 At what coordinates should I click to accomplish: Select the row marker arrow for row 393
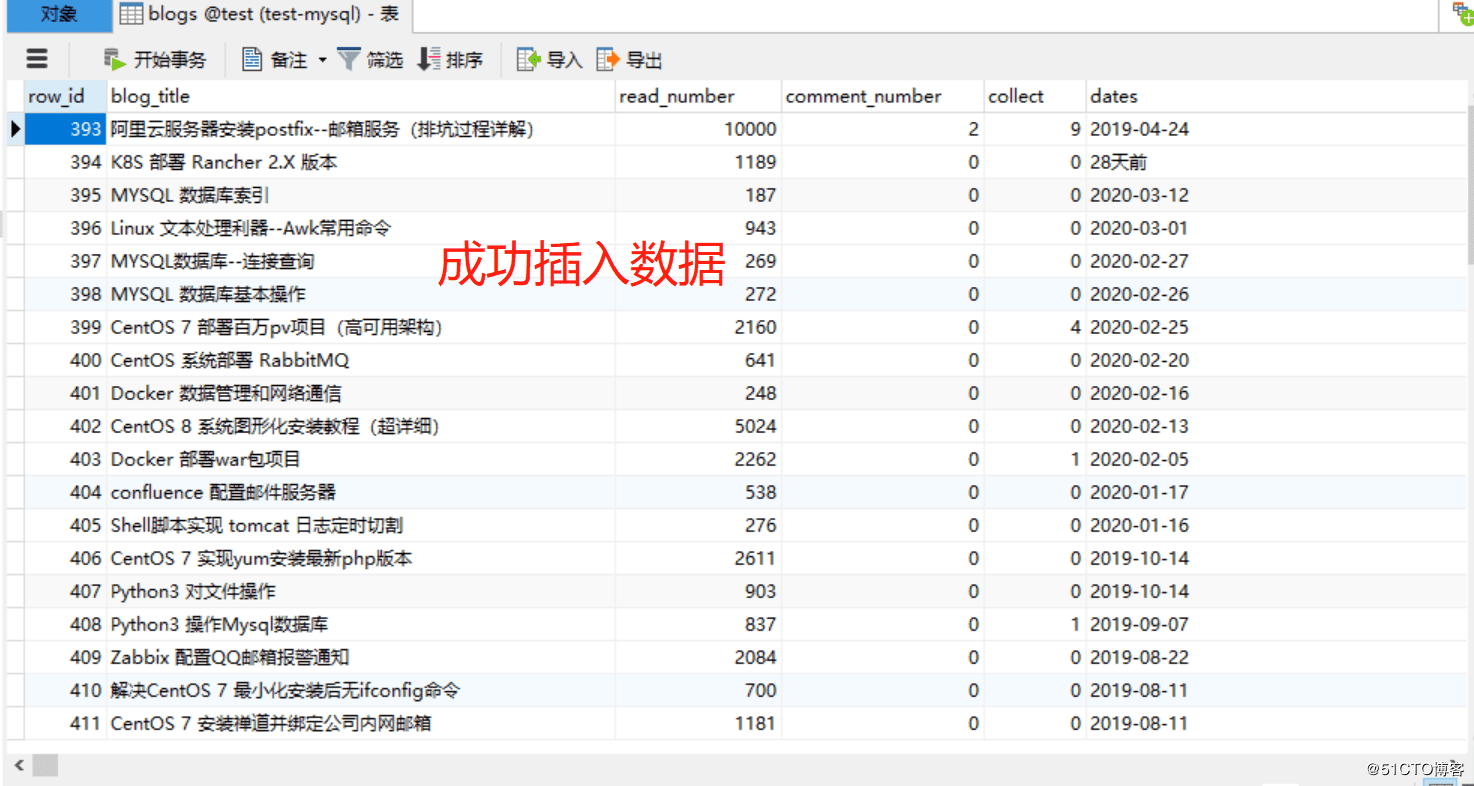click(15, 129)
